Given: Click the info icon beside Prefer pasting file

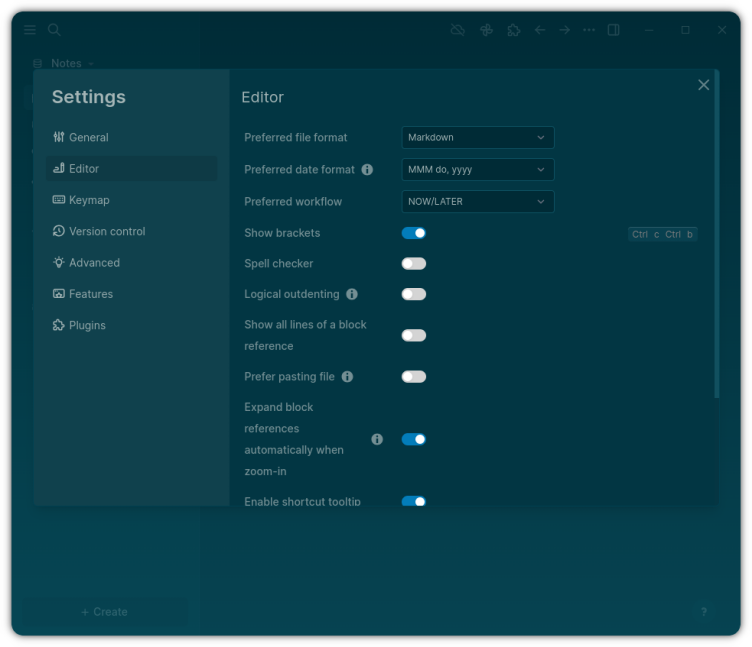Looking at the screenshot, I should 347,377.
